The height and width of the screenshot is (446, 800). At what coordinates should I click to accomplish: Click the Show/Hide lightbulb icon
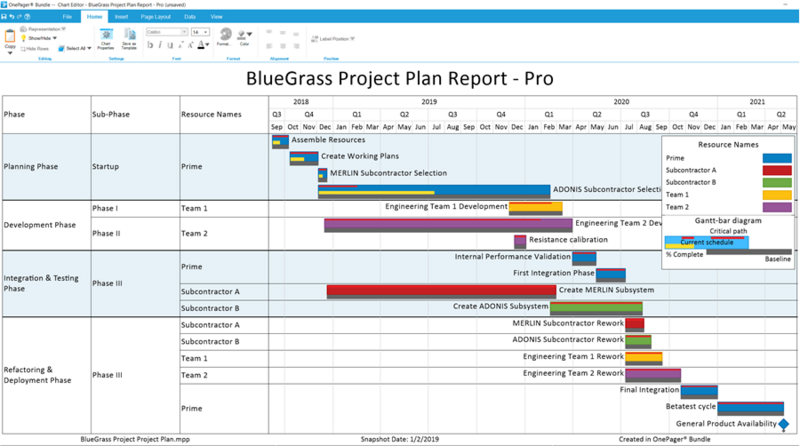(23, 38)
